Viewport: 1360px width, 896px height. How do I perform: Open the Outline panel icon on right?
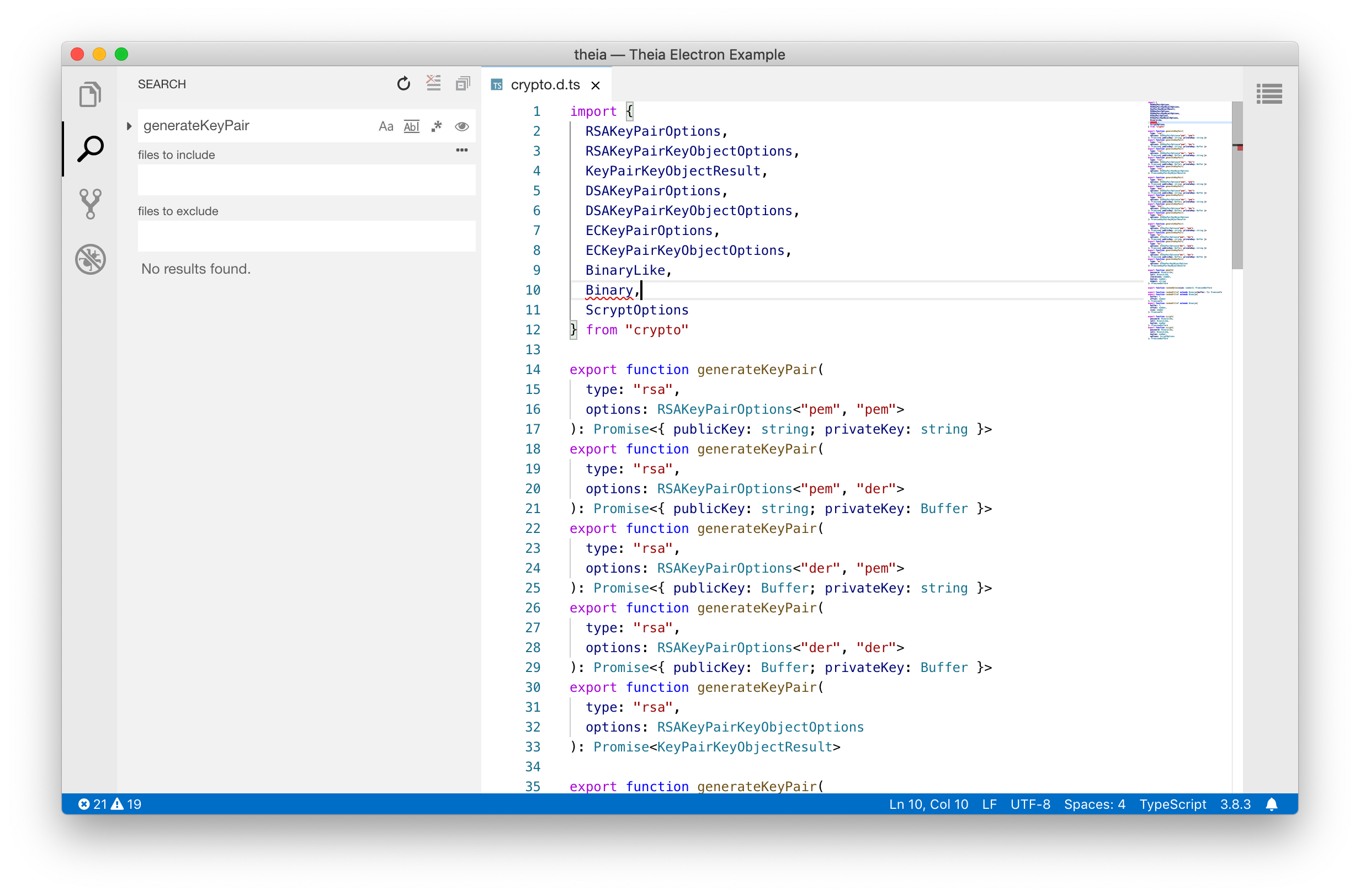click(x=1269, y=94)
